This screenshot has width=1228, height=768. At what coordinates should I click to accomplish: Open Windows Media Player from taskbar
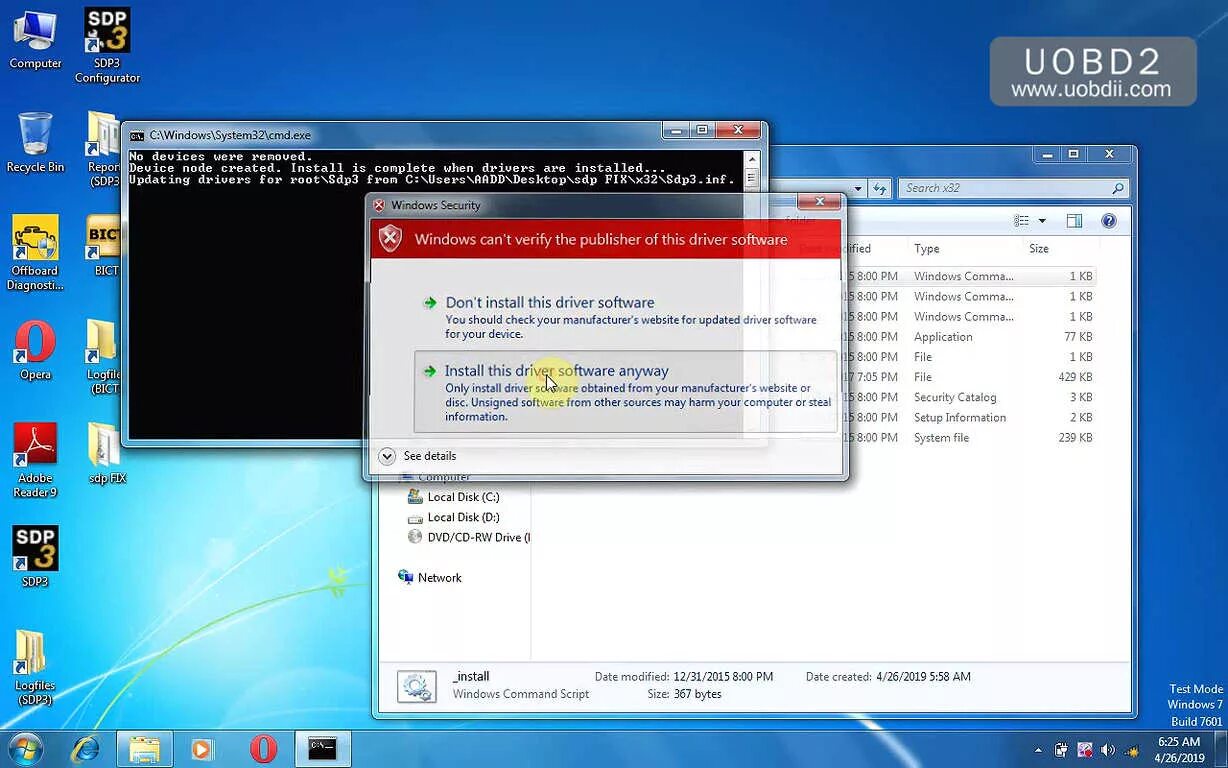click(x=203, y=749)
